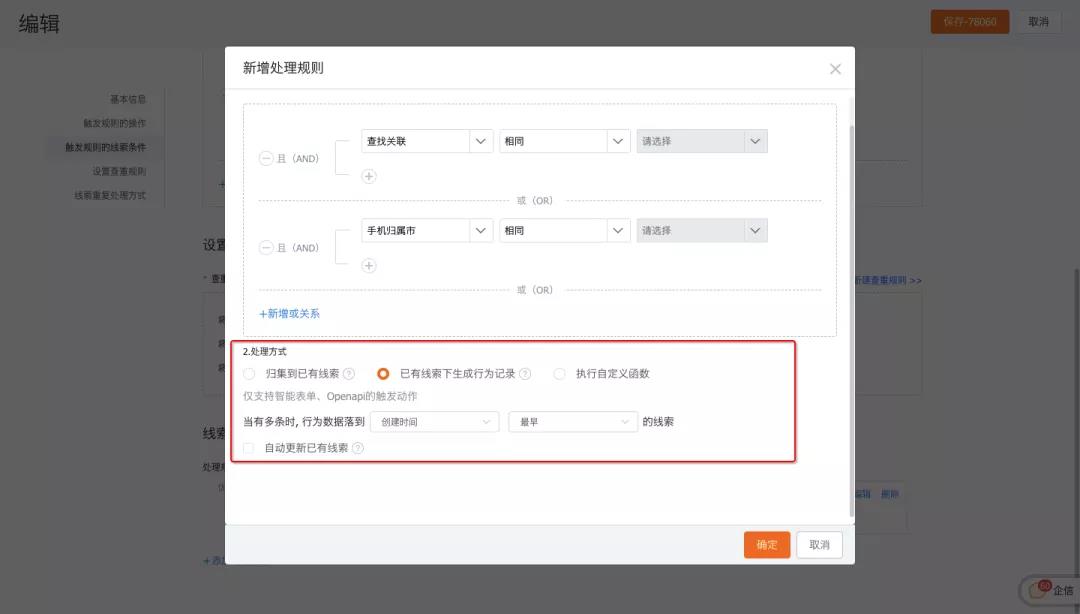
Task: Click the 且 (AND) label of first group
Action: (x=298, y=158)
